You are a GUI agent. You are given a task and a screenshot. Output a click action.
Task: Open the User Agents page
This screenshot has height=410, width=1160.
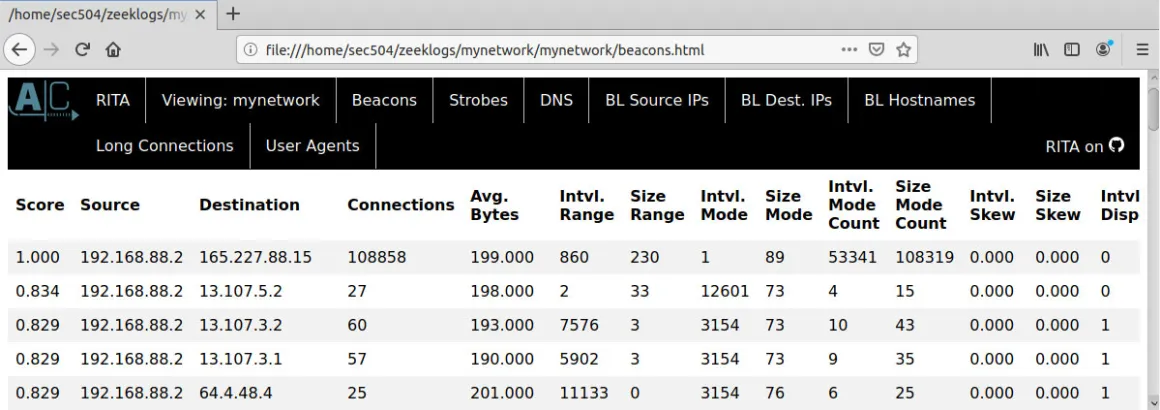point(313,146)
